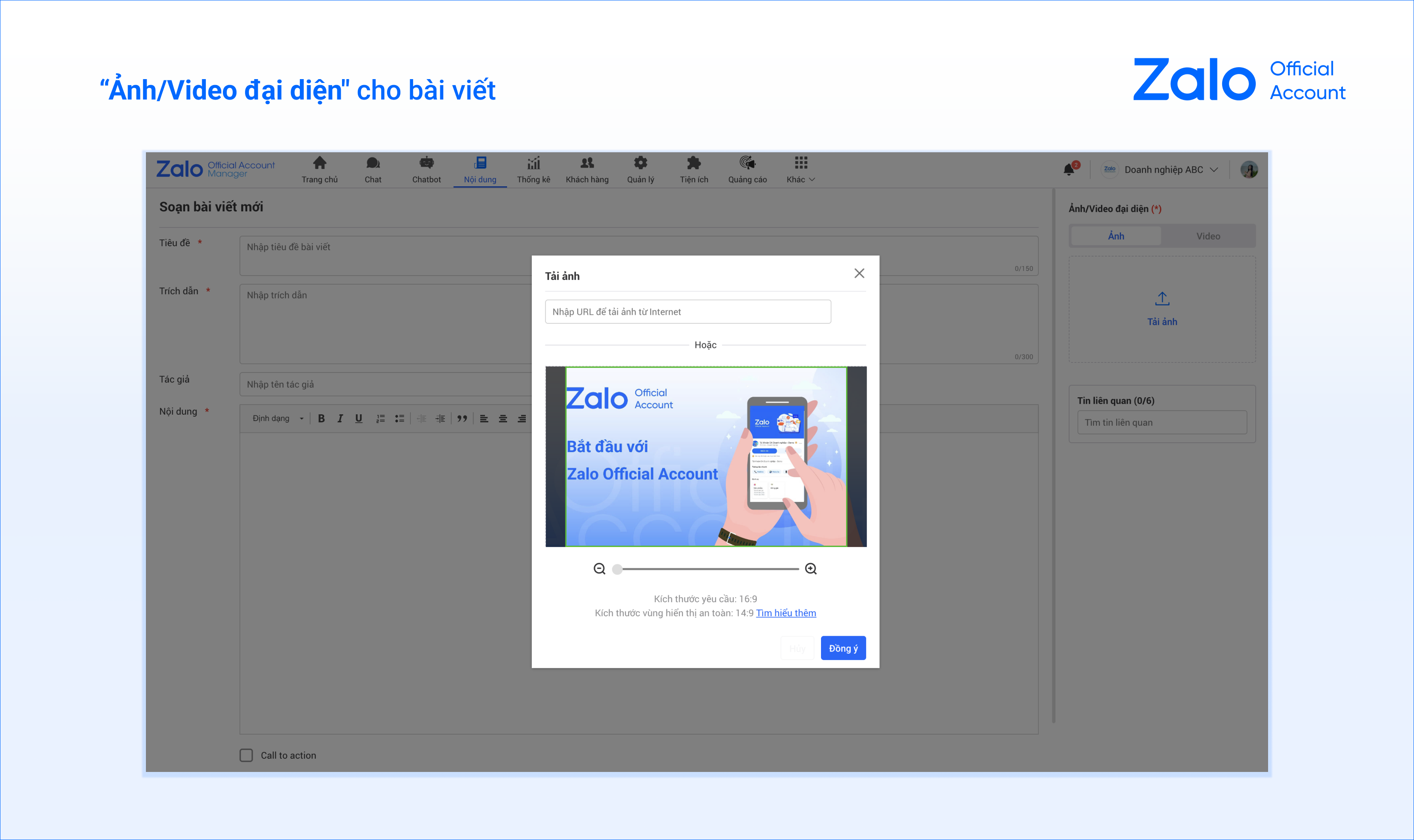Click the Đồng ý button
Viewport: 1414px width, 840px height.
coord(843,648)
